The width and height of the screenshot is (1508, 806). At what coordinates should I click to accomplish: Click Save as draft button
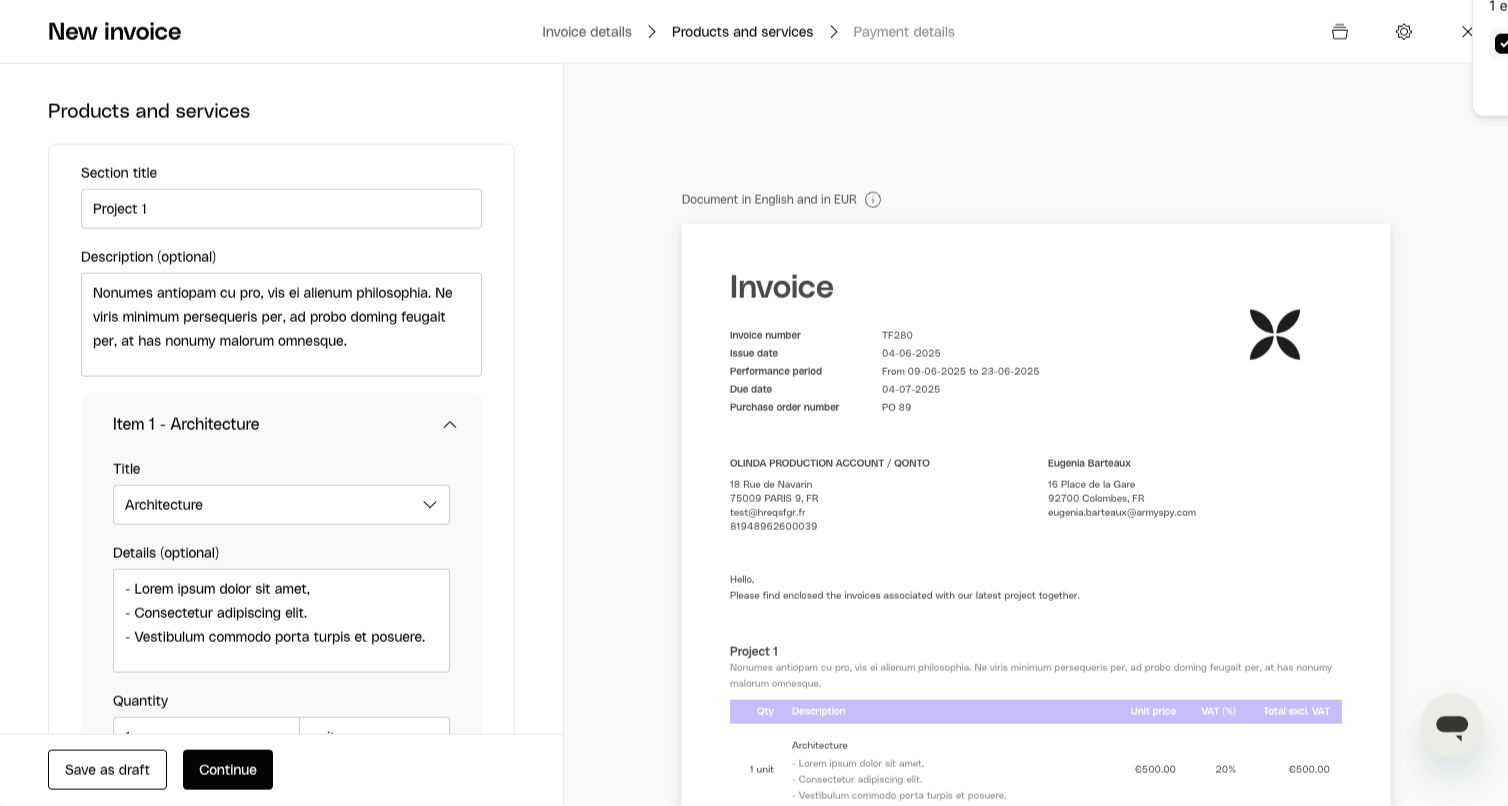click(107, 770)
